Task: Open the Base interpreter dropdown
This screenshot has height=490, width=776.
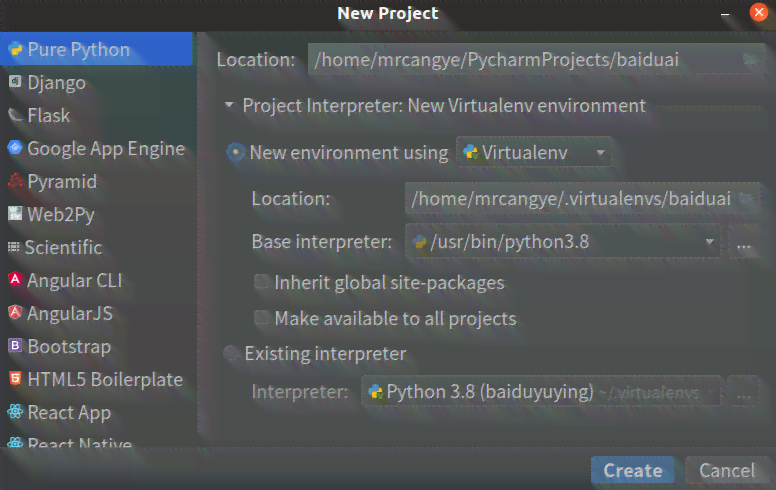Action: coord(563,242)
